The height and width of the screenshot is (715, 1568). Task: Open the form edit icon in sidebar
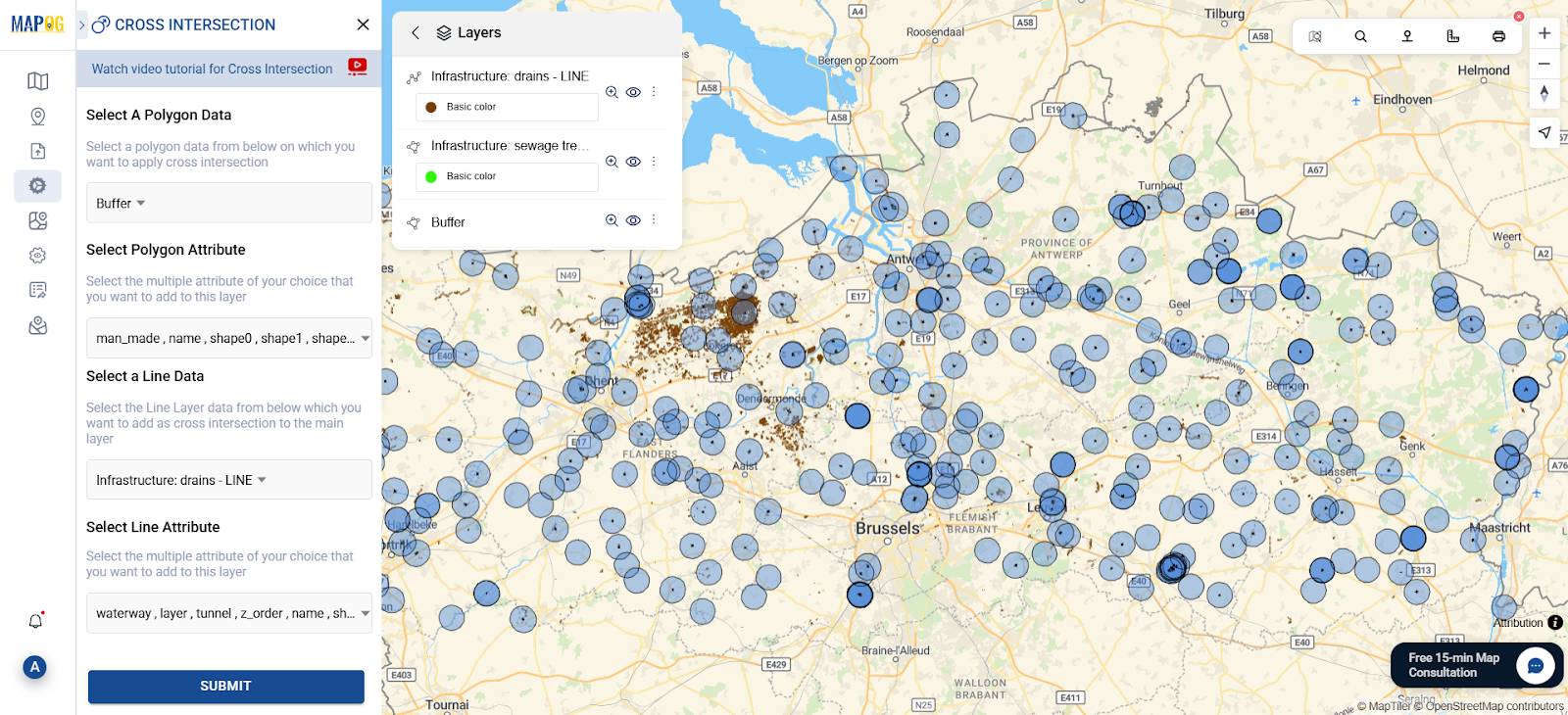coord(38,290)
